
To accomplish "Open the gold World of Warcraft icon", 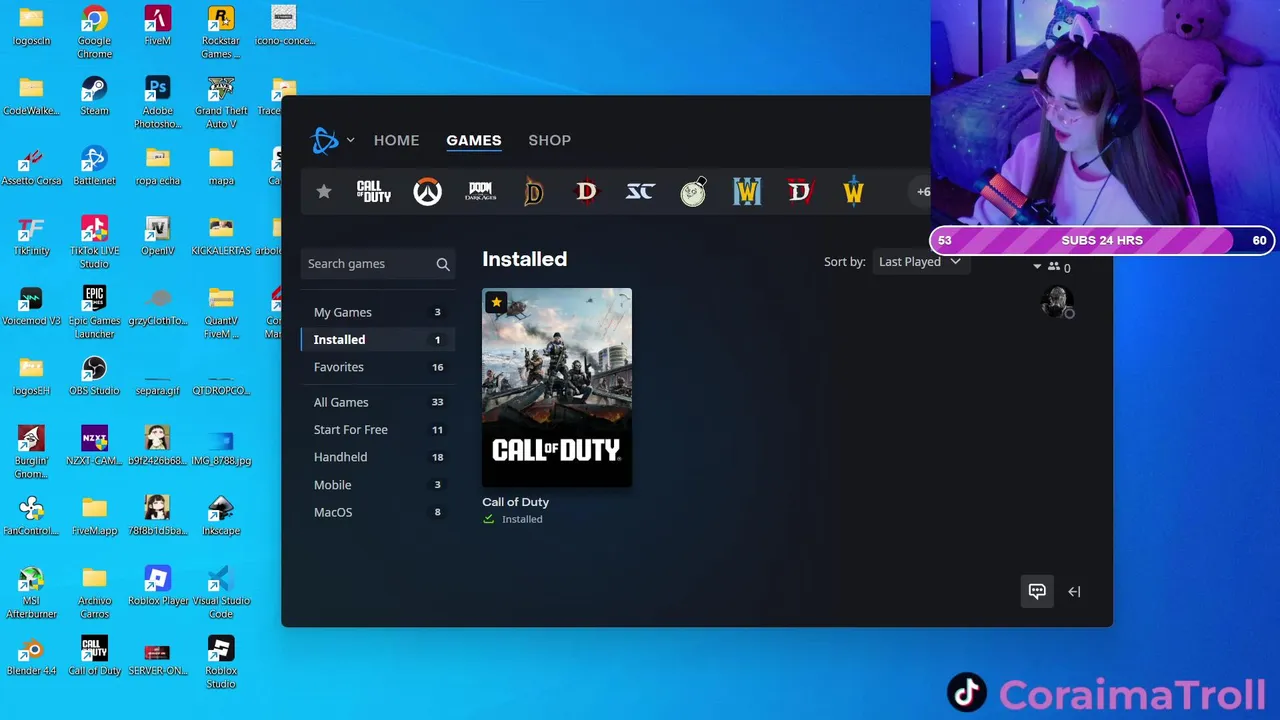I will click(x=853, y=192).
